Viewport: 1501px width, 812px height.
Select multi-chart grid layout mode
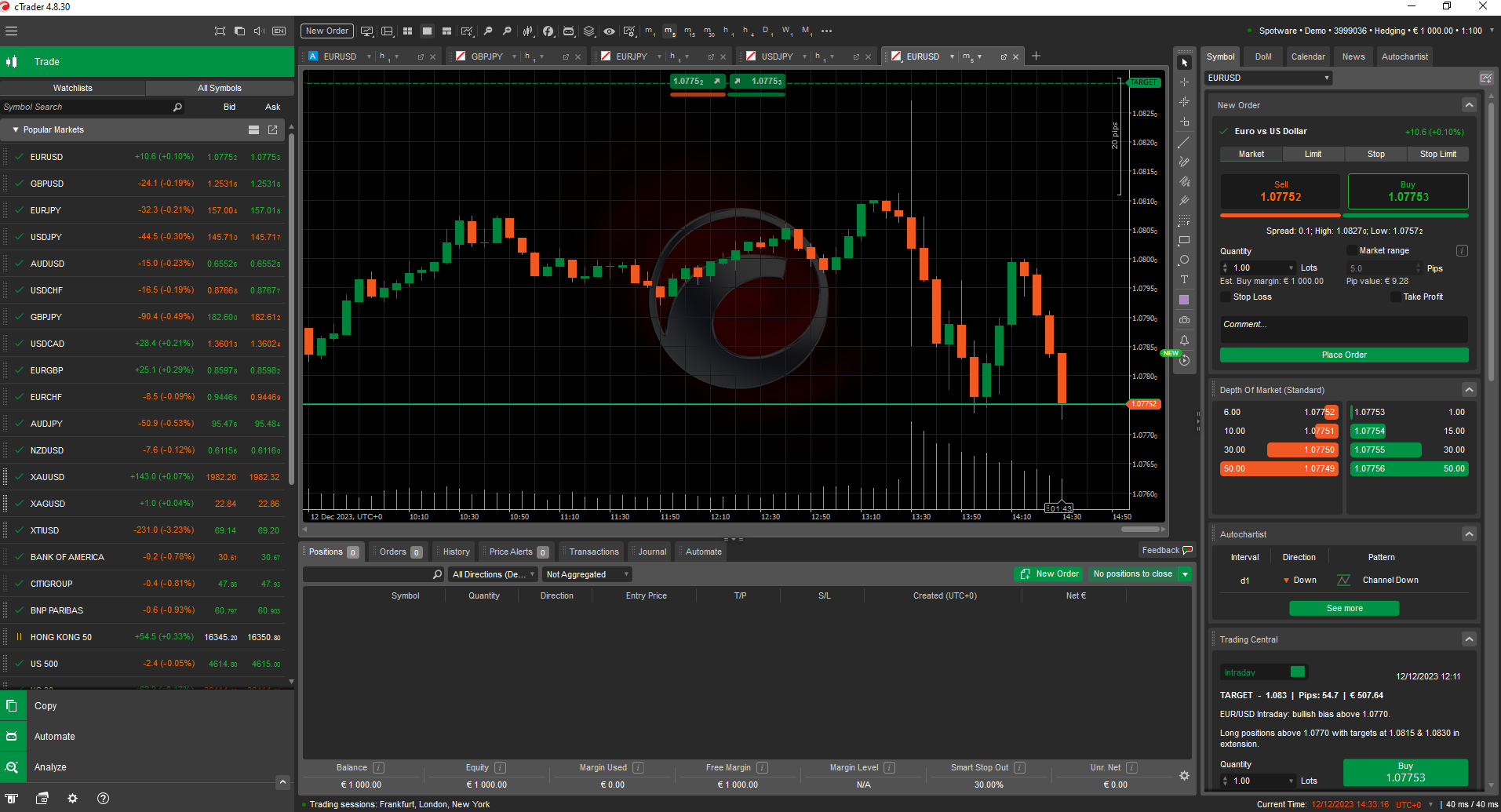[x=407, y=31]
